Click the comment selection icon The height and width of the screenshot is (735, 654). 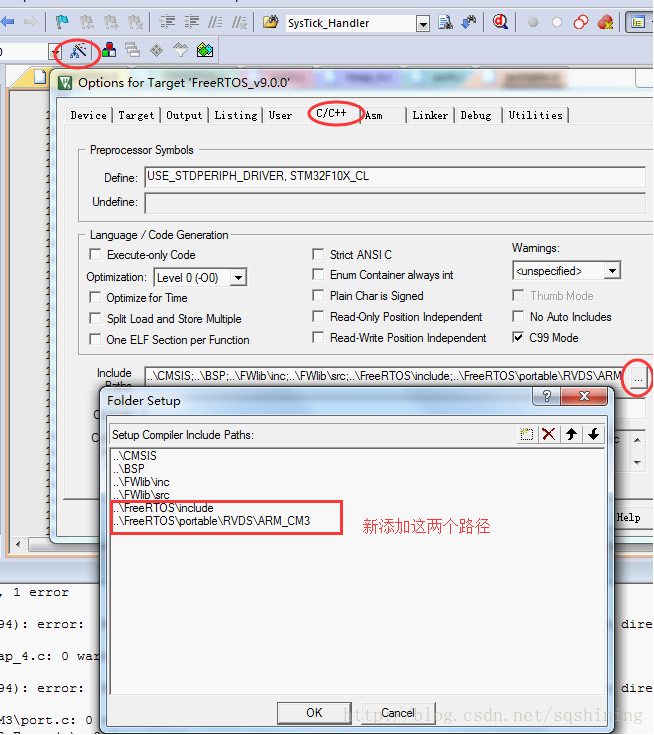(x=215, y=22)
